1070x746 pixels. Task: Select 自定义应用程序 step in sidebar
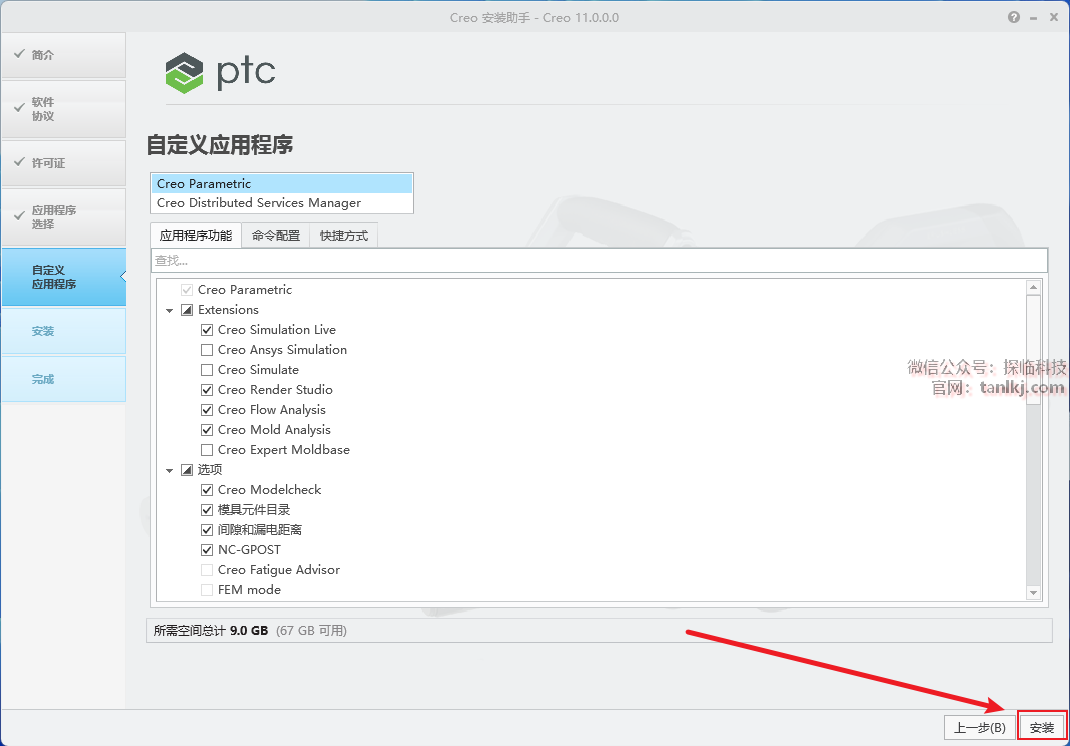tap(63, 277)
